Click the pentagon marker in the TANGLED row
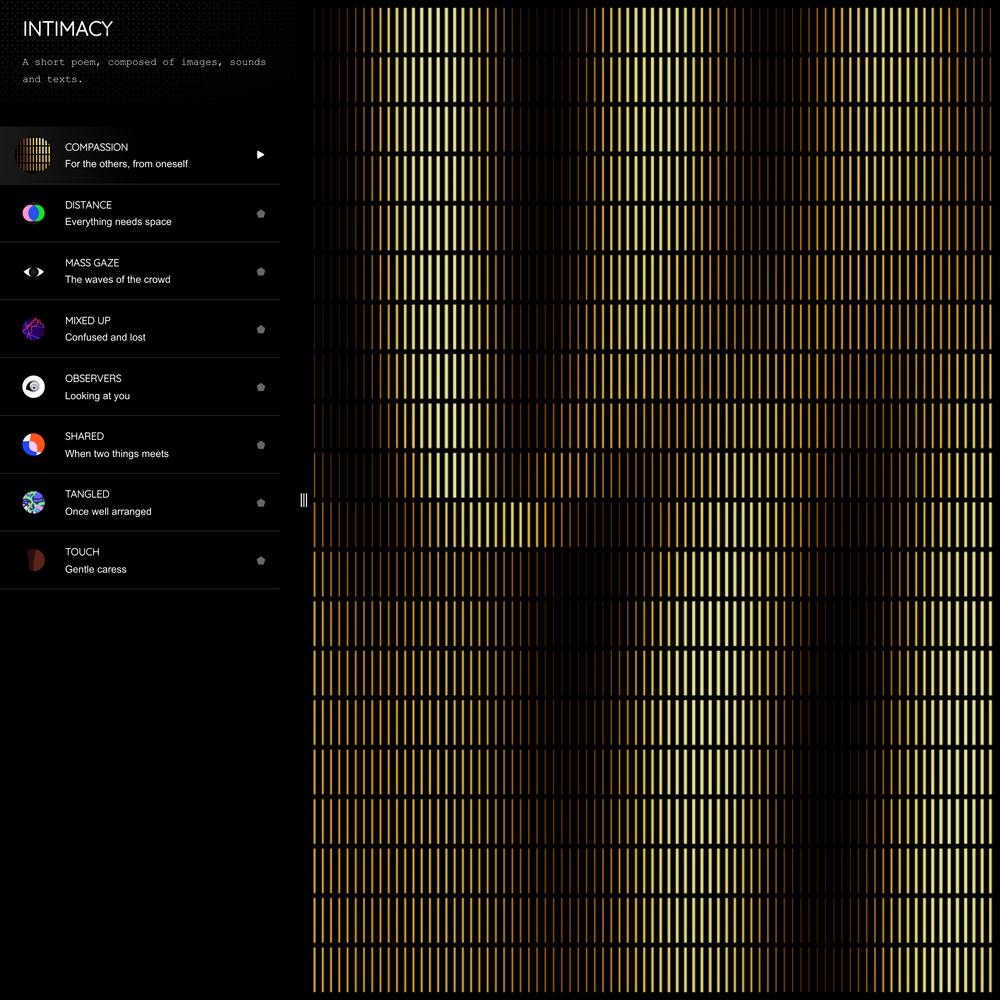 coord(261,503)
